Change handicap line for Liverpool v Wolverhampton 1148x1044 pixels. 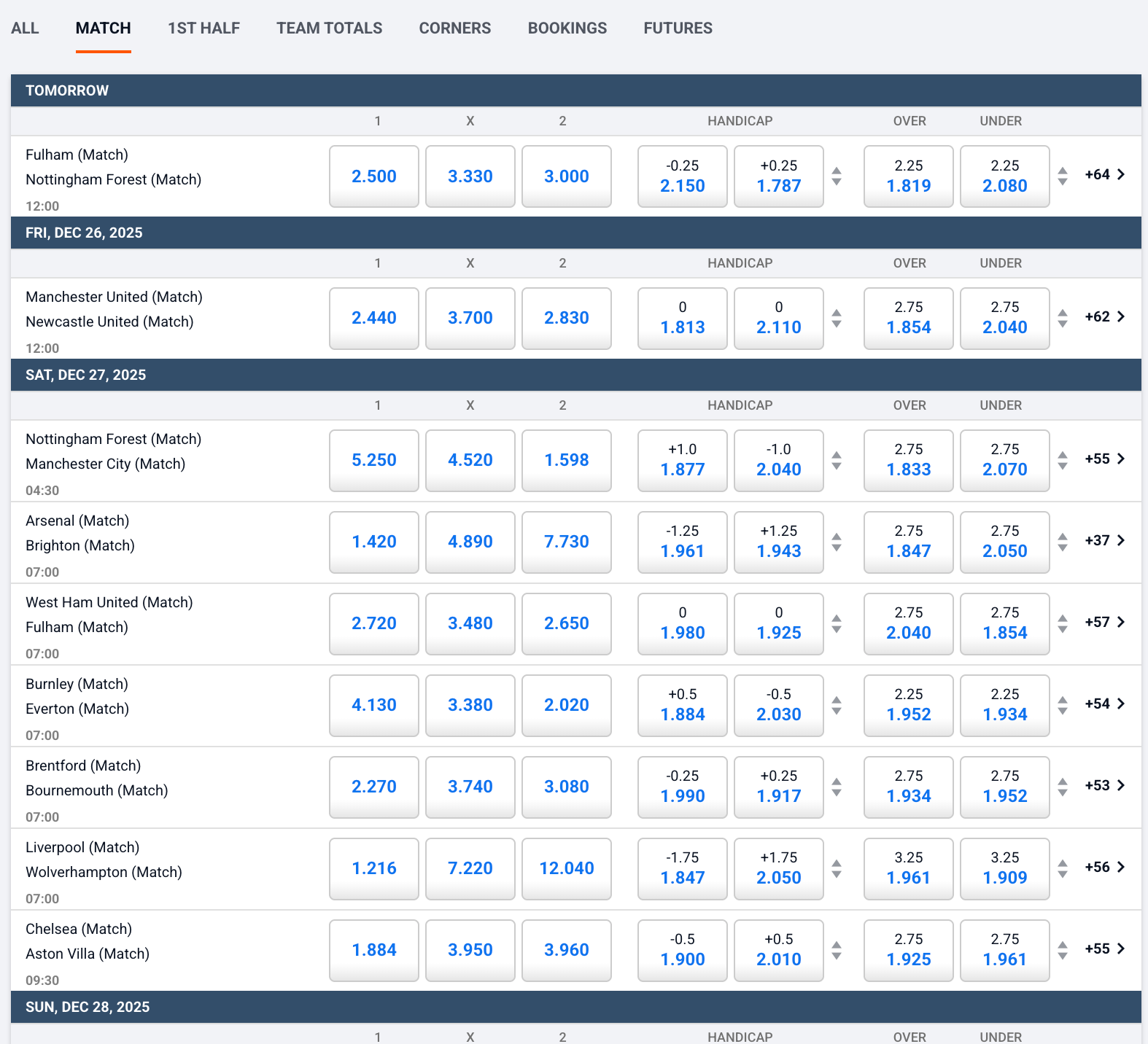(x=837, y=869)
